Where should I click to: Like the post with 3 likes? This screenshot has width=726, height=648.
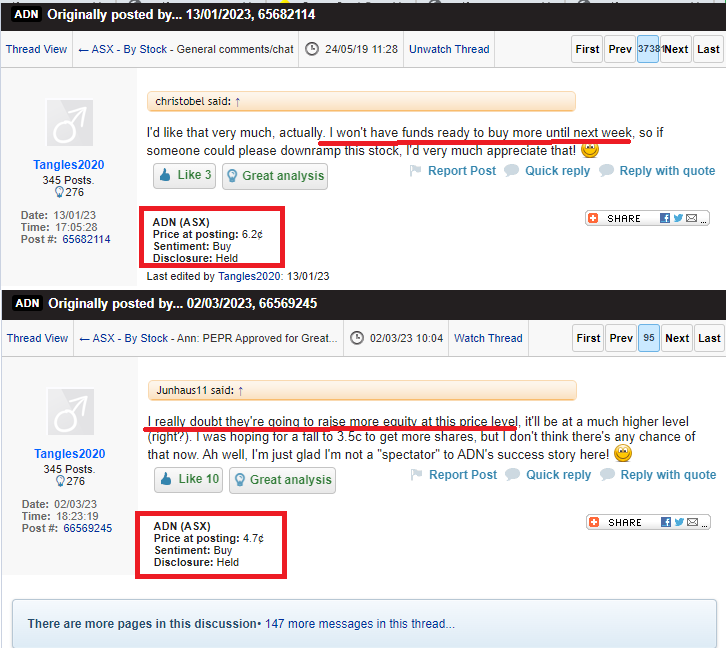pos(184,175)
